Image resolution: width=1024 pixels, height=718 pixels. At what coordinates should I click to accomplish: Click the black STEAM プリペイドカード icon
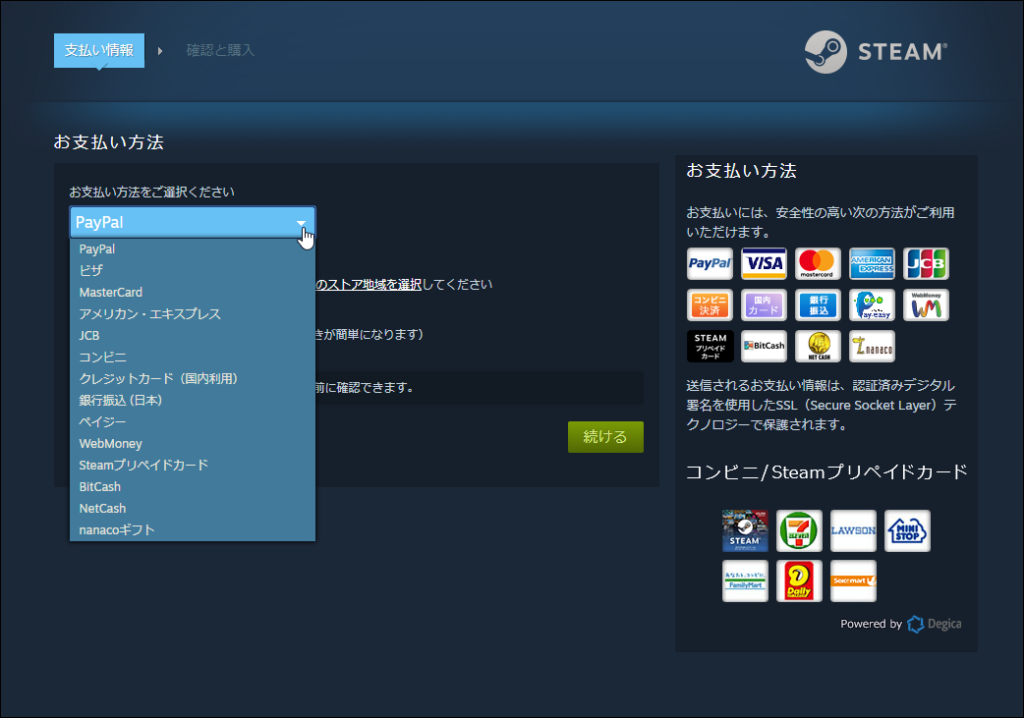pyautogui.click(x=710, y=346)
